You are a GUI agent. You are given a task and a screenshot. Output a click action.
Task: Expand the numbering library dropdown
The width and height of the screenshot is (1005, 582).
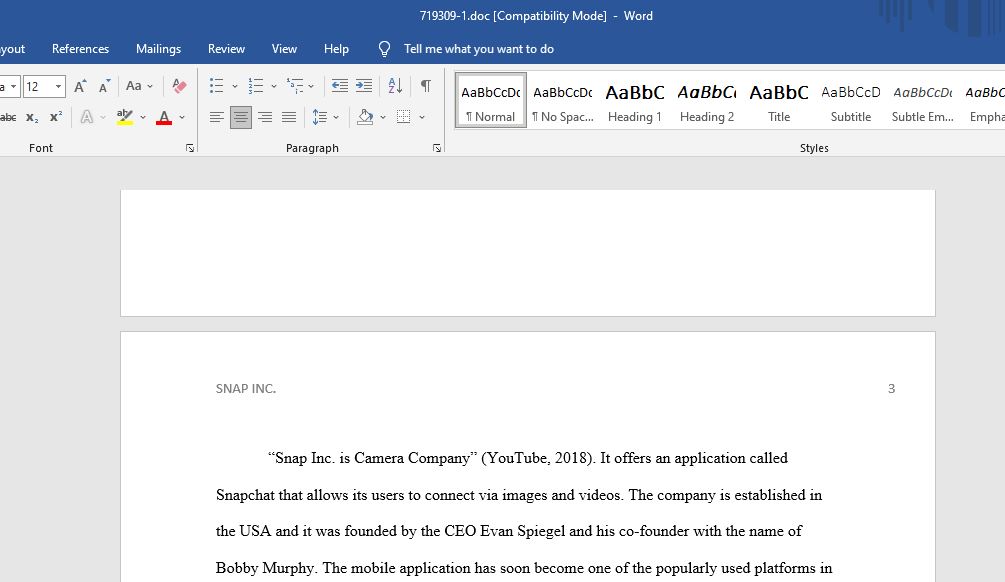pos(274,86)
